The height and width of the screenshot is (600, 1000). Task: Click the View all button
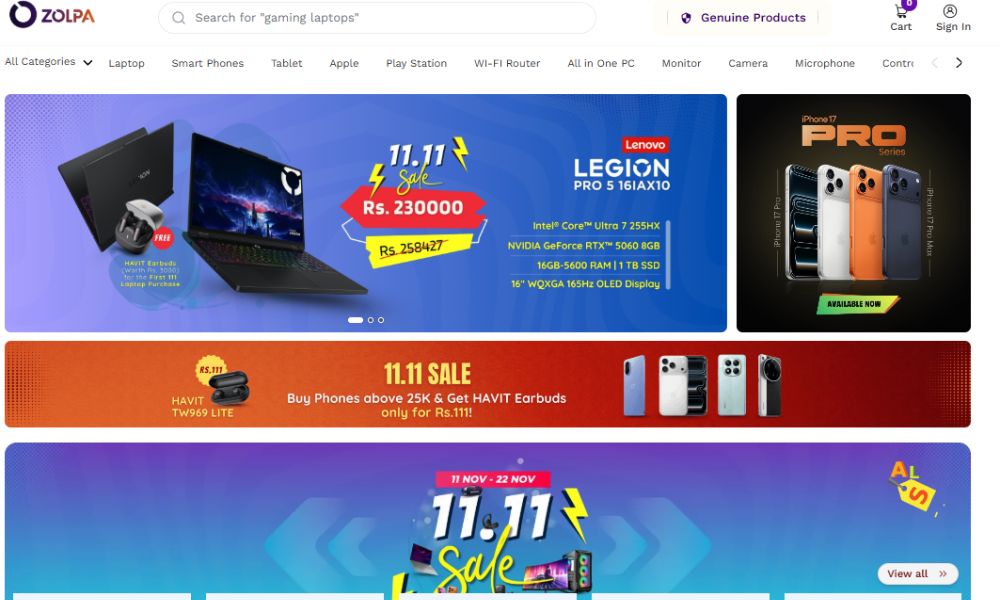pos(917,574)
